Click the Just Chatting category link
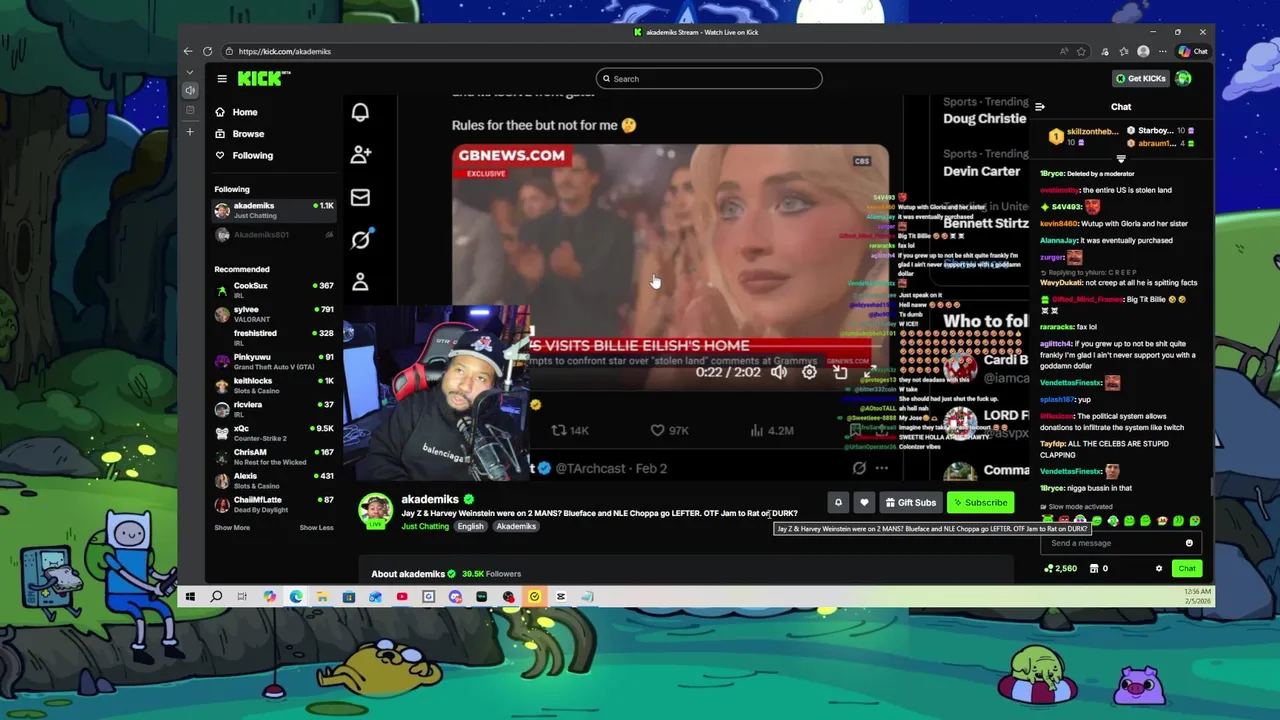This screenshot has width=1280, height=720. coord(425,526)
